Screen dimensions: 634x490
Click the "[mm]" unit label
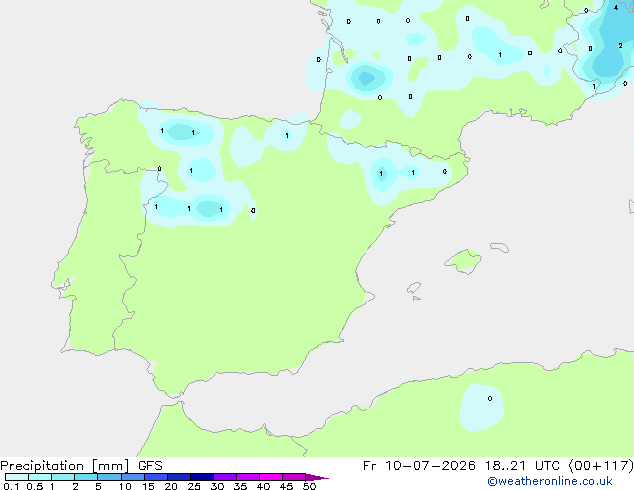[x=110, y=466]
